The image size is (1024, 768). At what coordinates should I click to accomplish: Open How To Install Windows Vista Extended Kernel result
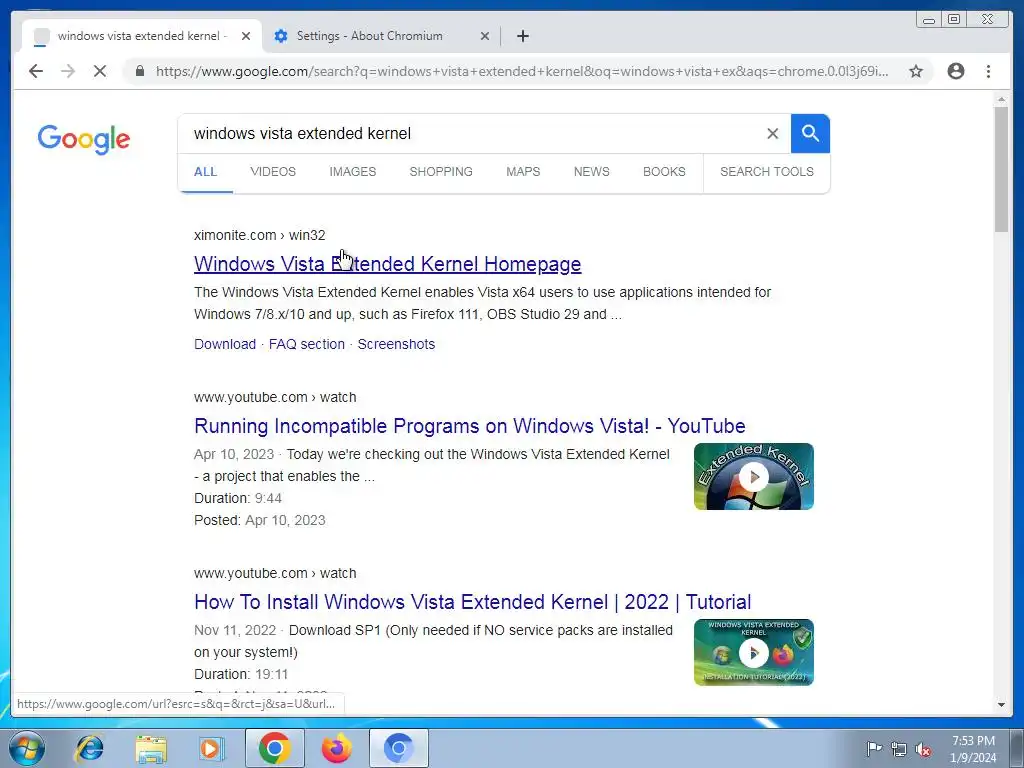click(x=472, y=601)
